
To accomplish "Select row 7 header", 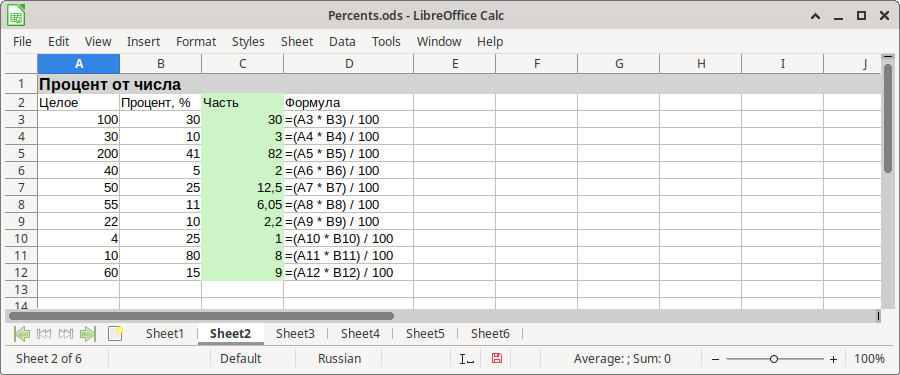I will point(21,187).
